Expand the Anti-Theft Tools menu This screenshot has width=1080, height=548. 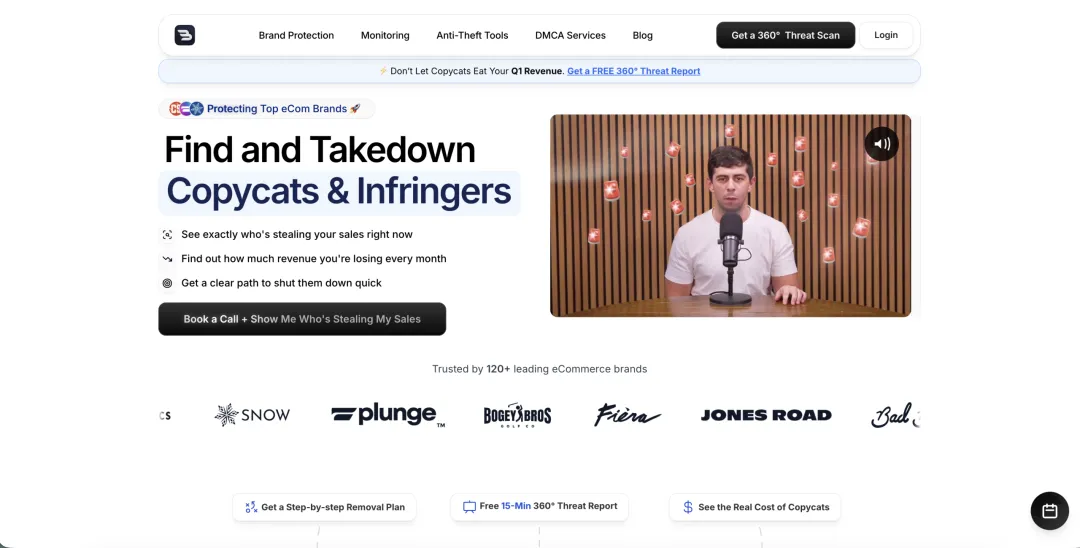[472, 35]
